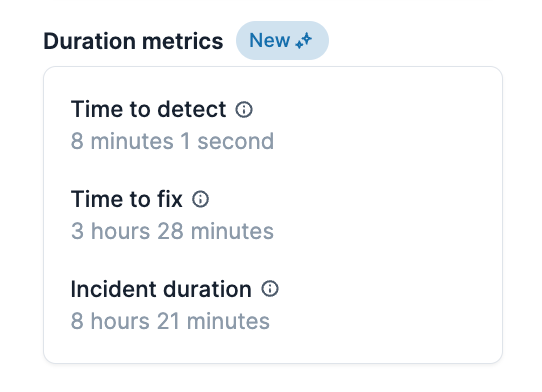542x392 pixels.
Task: Click the word New in the blue badge
Action: click(270, 40)
